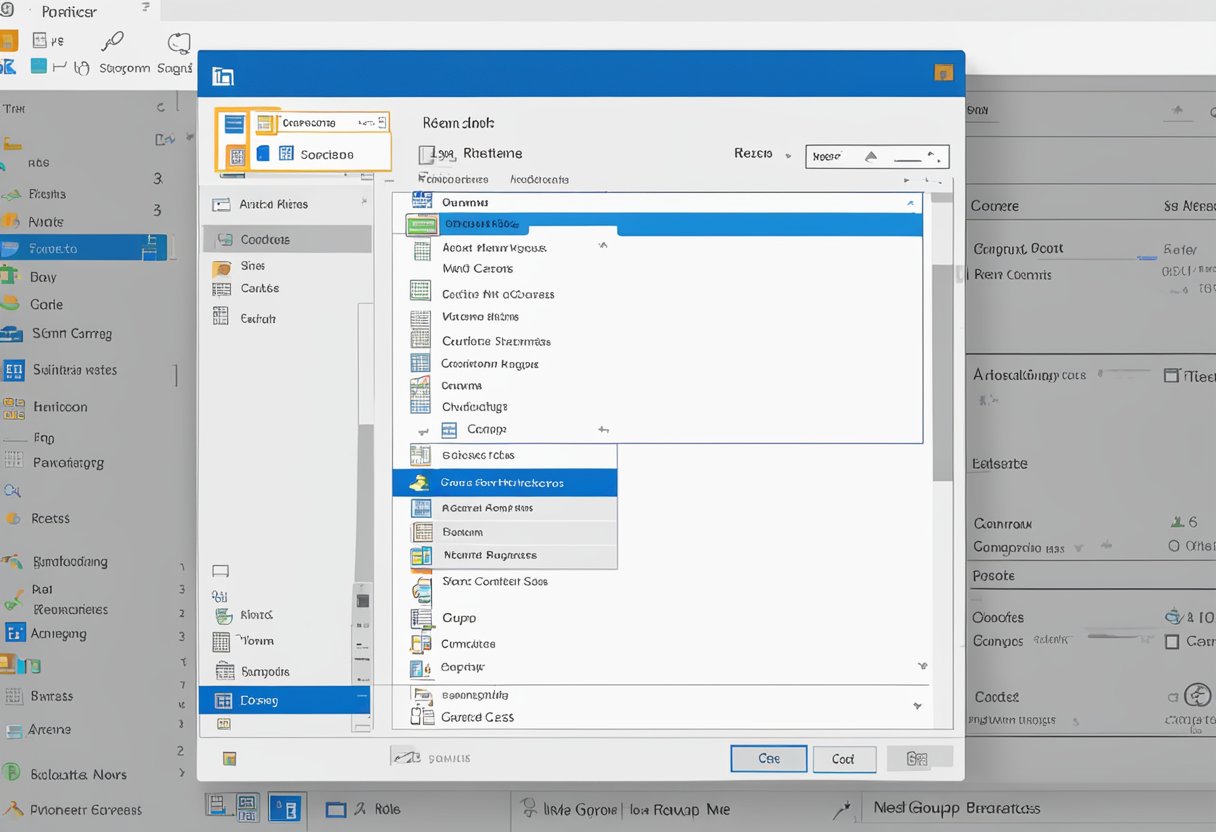The height and width of the screenshot is (832, 1216).
Task: Collapse the list group using the up chevron
Action: click(911, 201)
